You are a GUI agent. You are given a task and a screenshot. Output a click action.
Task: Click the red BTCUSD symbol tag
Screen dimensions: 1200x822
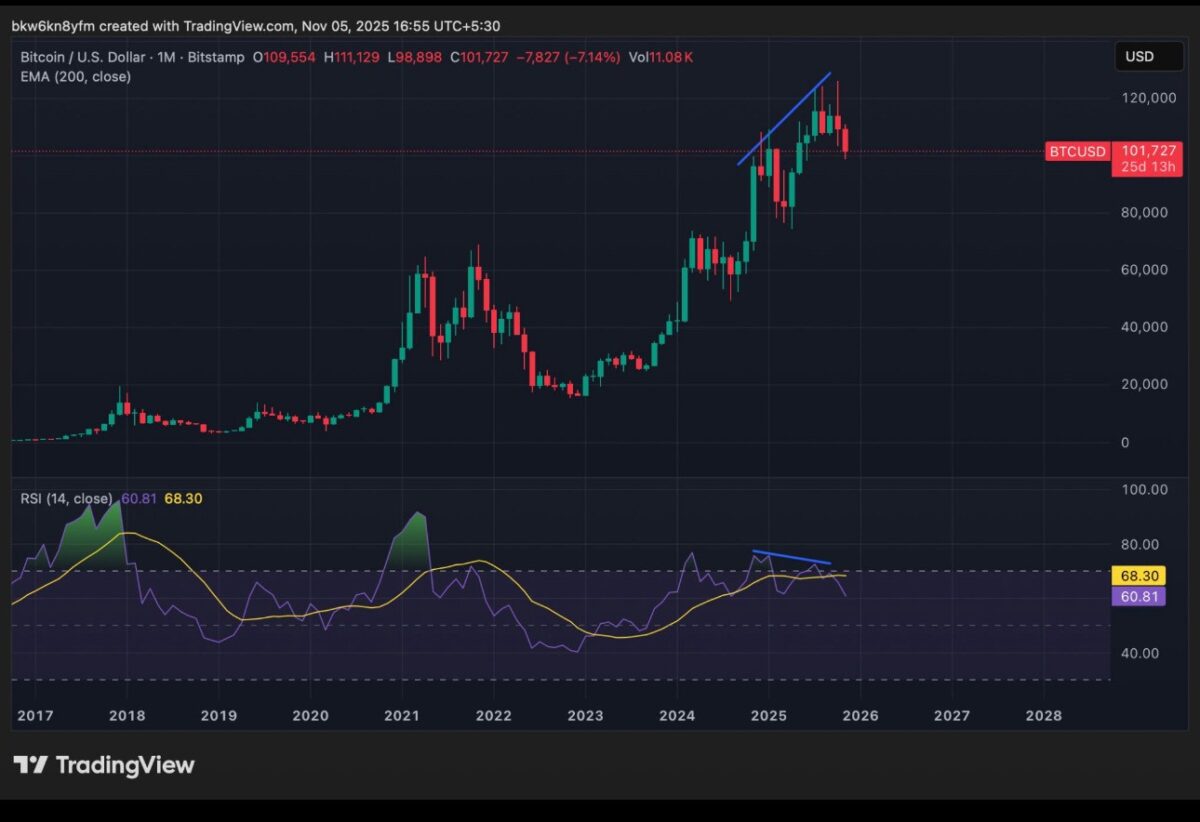1076,152
